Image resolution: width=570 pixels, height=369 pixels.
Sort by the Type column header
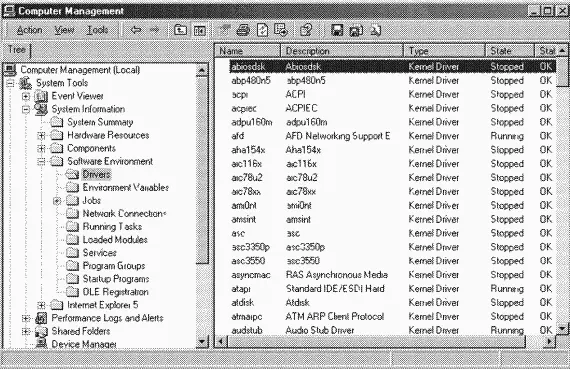coord(445,51)
